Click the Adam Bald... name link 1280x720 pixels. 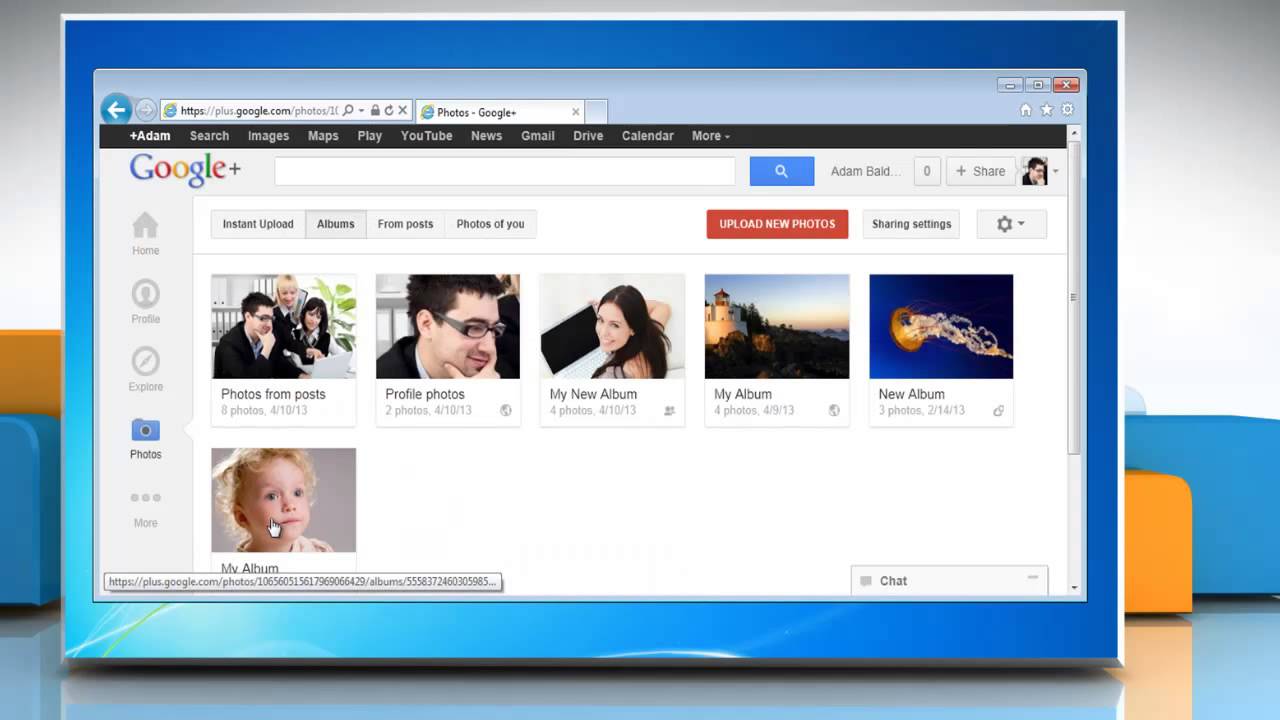[865, 171]
